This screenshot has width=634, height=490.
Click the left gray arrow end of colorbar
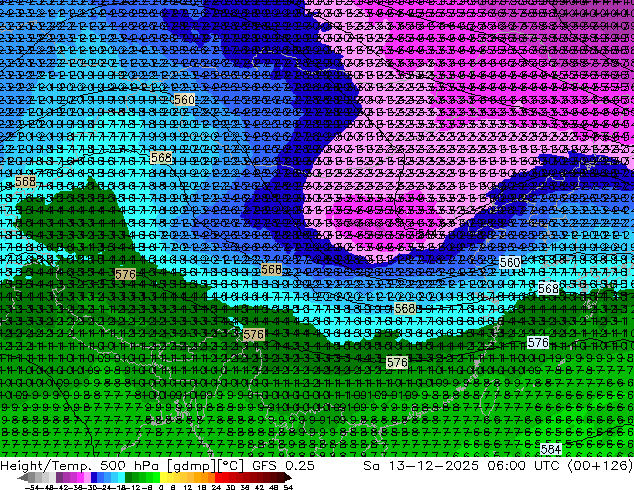(23, 478)
